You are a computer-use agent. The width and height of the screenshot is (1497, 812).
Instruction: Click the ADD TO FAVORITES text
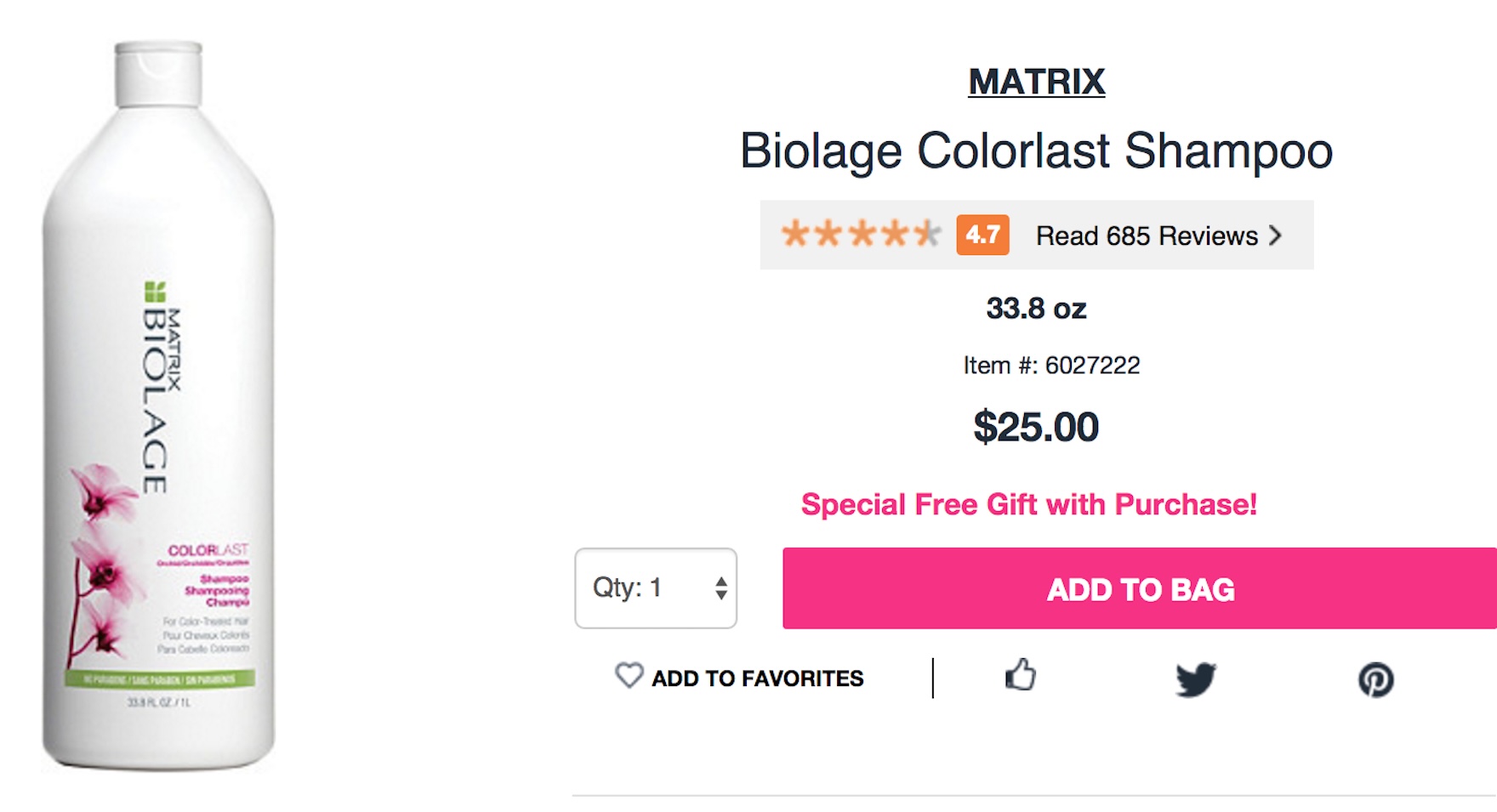pos(757,679)
